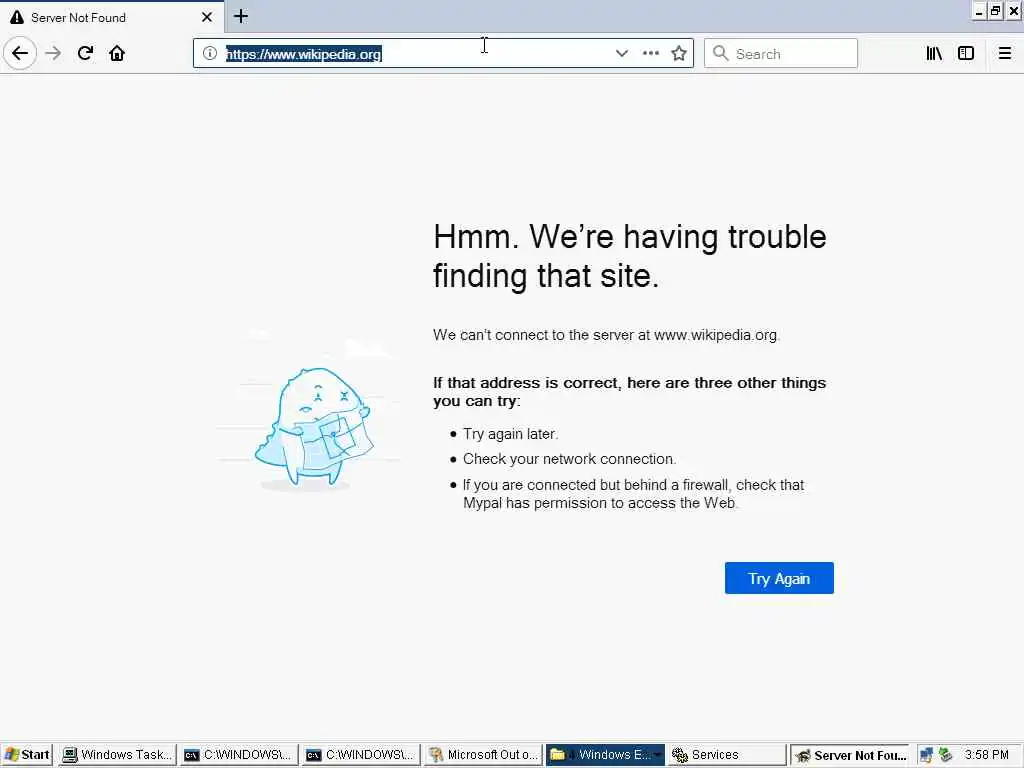1024x768 pixels.
Task: Switch to Windows Explorer taskbar group
Action: pos(606,755)
